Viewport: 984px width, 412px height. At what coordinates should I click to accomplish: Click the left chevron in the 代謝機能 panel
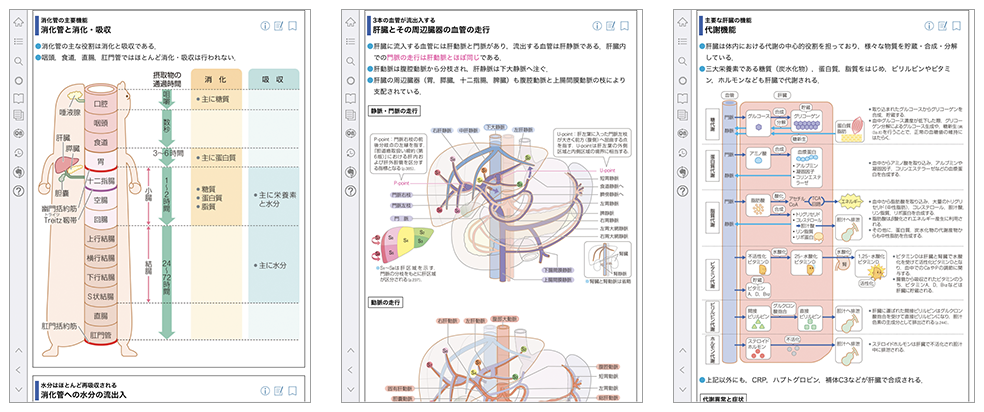coord(683,369)
